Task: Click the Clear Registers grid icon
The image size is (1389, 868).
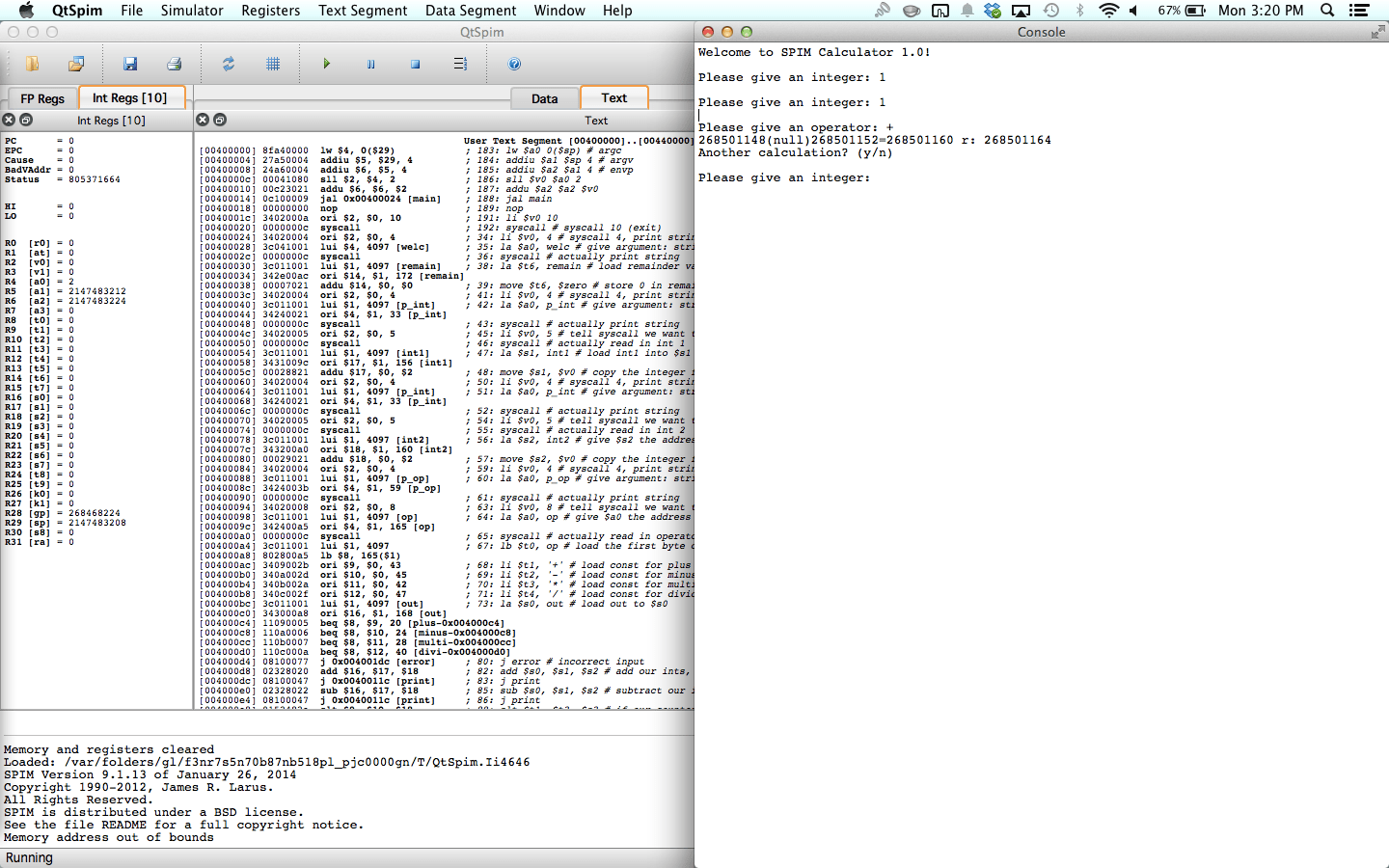Action: (273, 64)
